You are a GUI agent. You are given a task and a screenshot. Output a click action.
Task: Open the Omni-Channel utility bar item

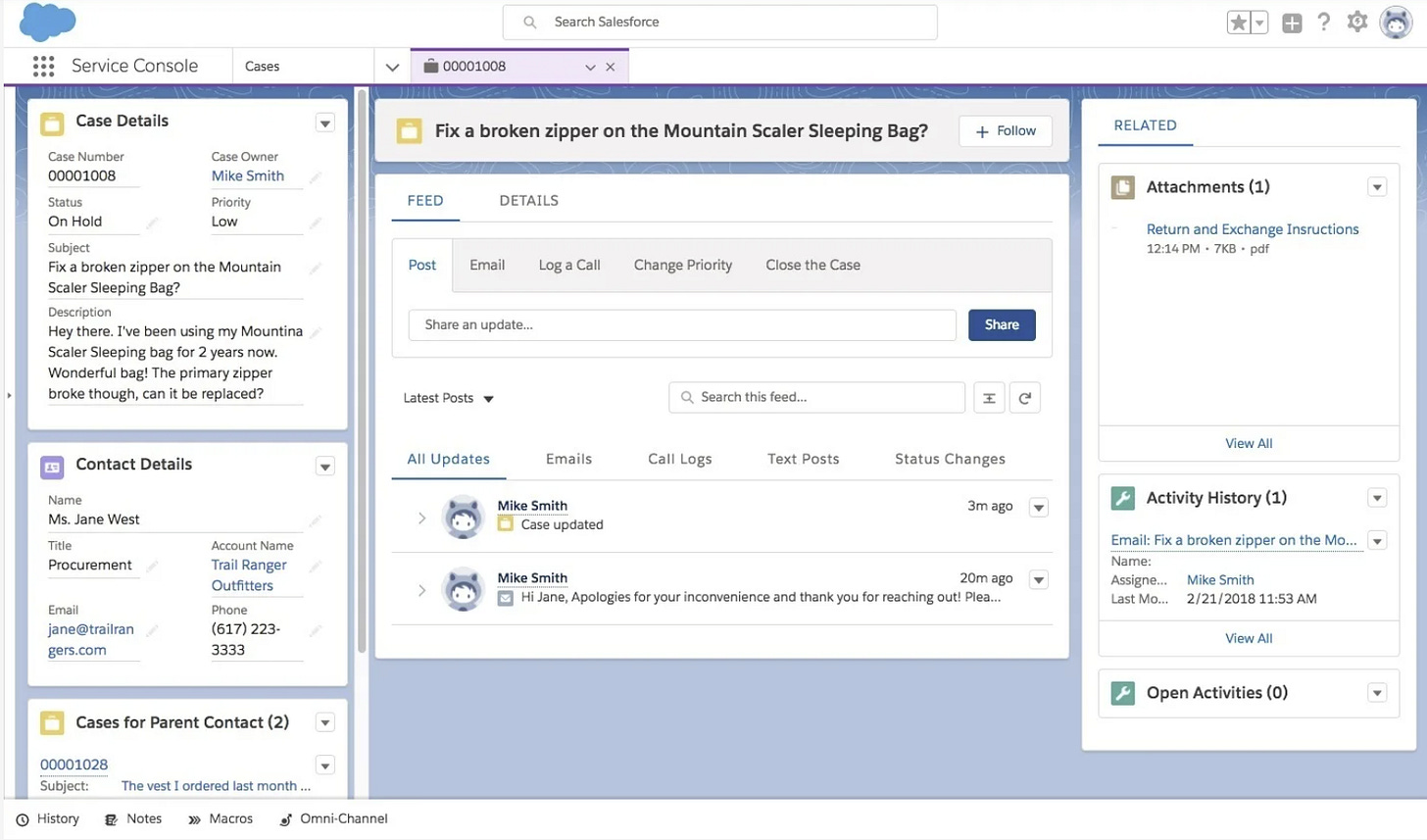(x=333, y=818)
